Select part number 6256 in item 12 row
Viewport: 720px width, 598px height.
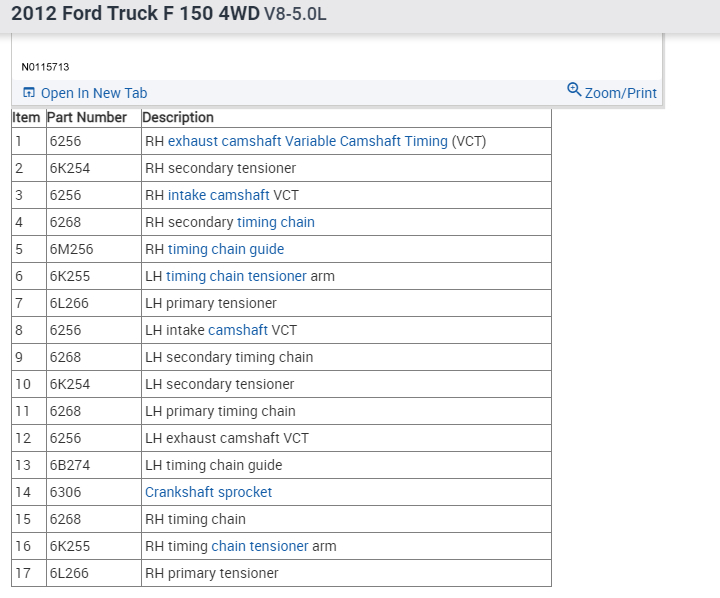click(x=65, y=438)
